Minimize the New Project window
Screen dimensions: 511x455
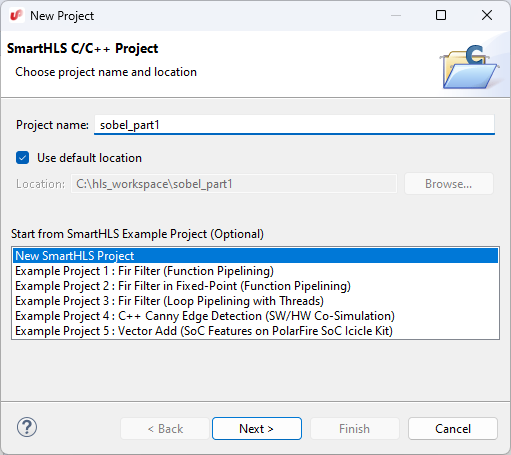tap(396, 15)
